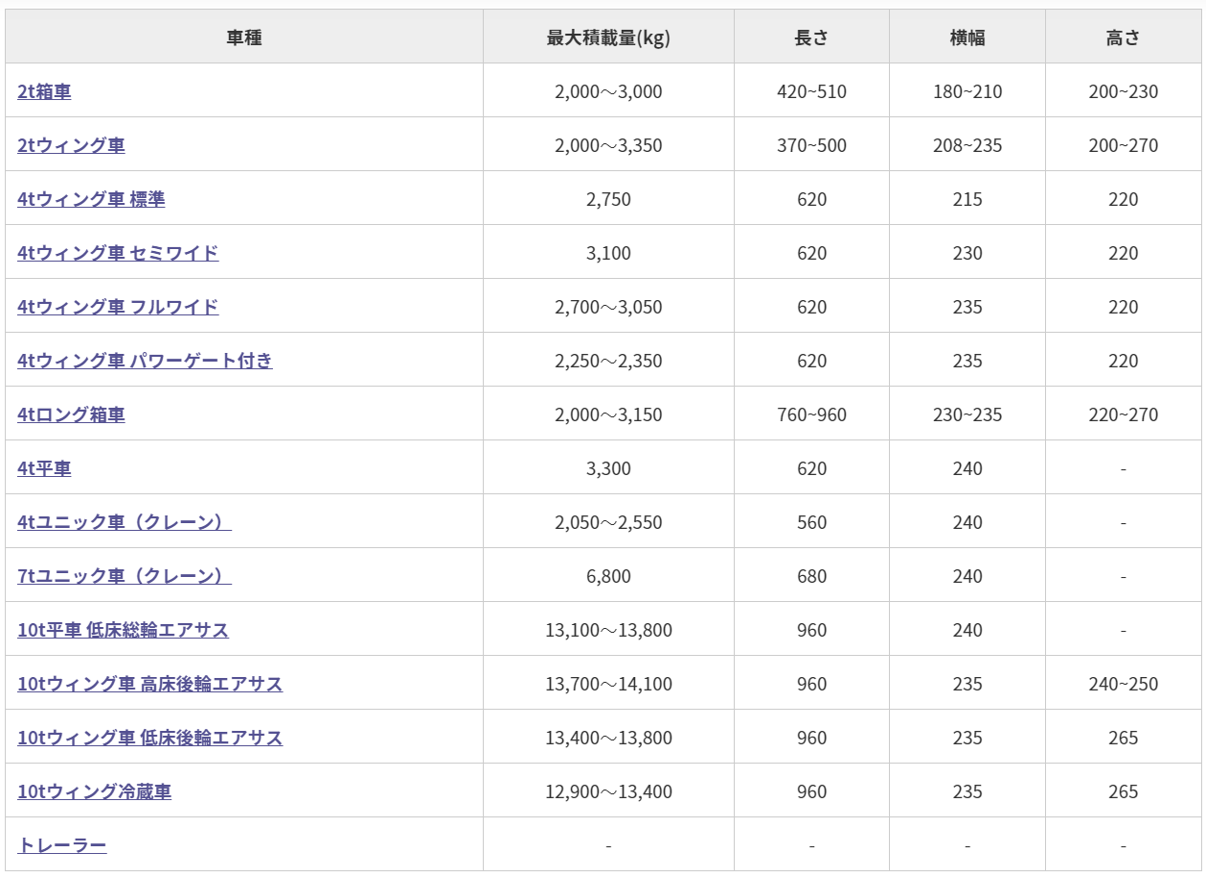Click the 220~270 height value

1123,415
